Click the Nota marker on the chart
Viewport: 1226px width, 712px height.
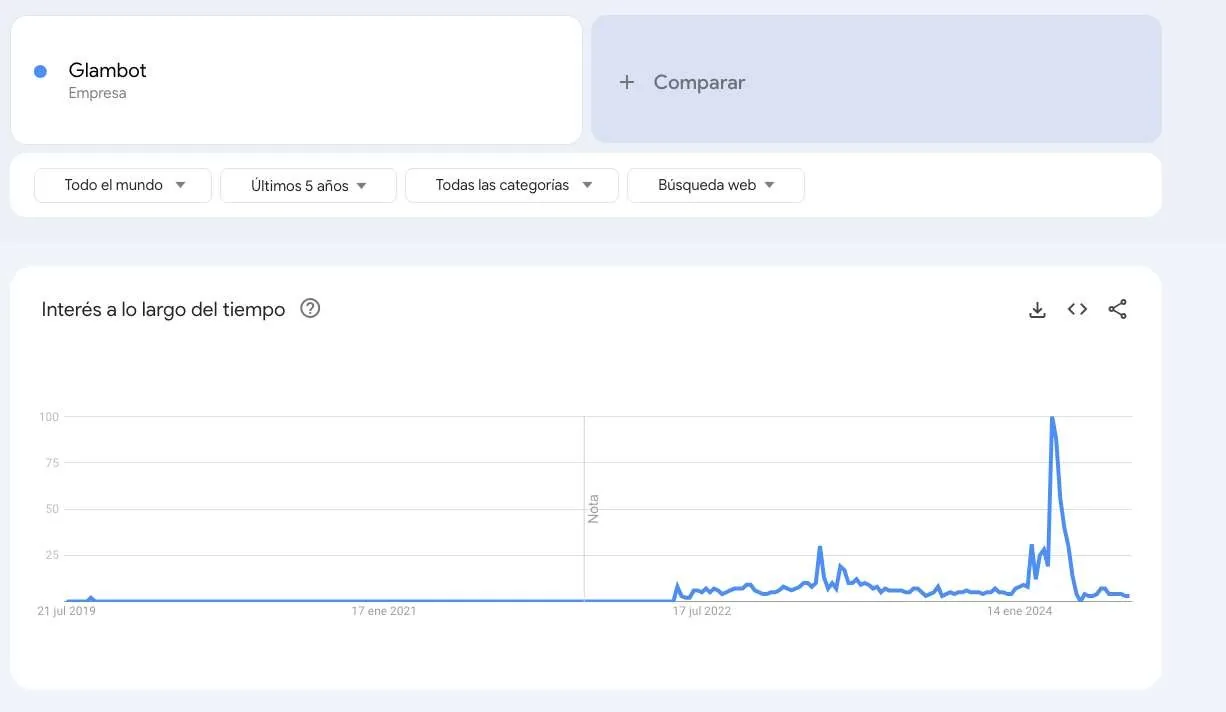[593, 508]
